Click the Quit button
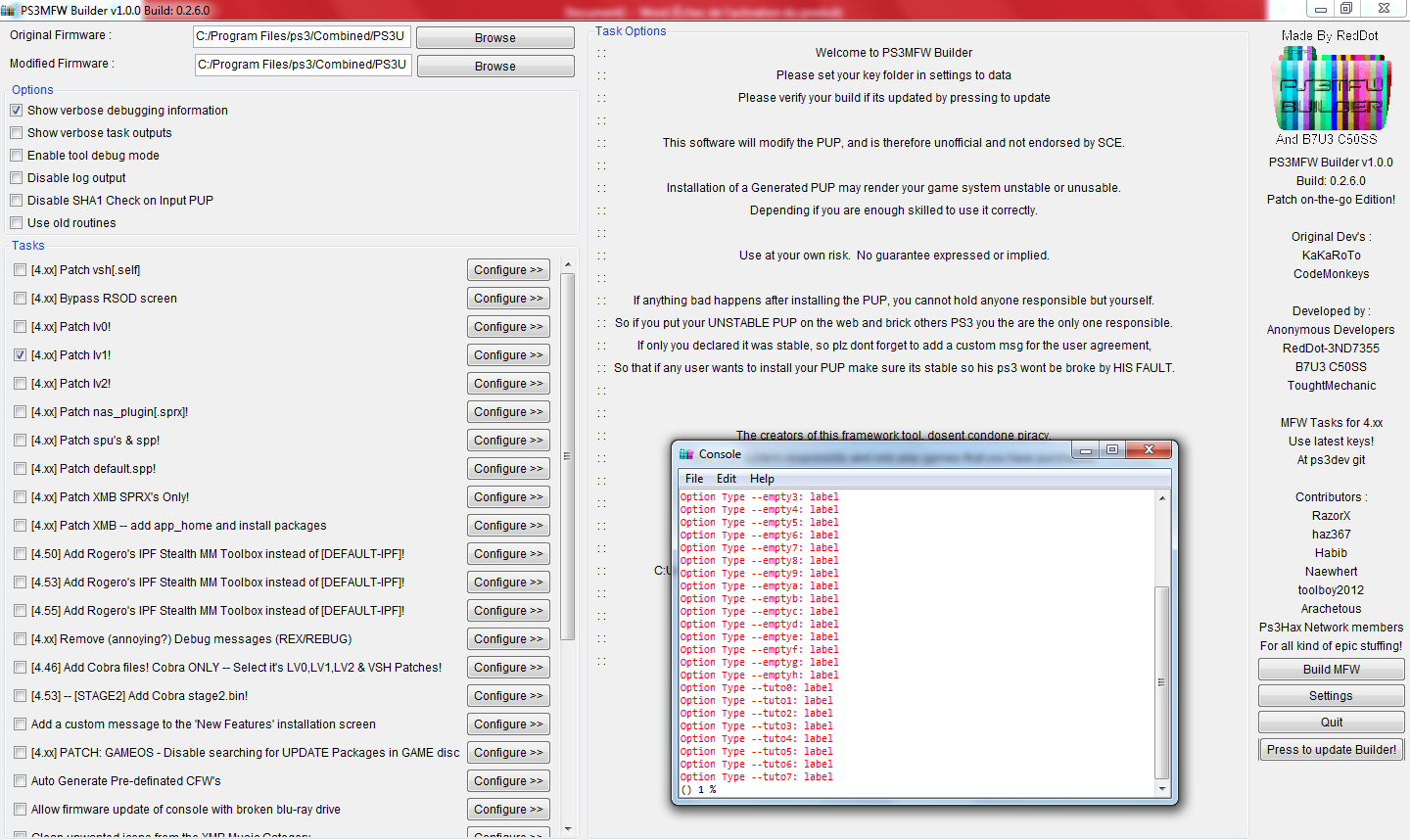The height and width of the screenshot is (840, 1410). click(x=1332, y=723)
